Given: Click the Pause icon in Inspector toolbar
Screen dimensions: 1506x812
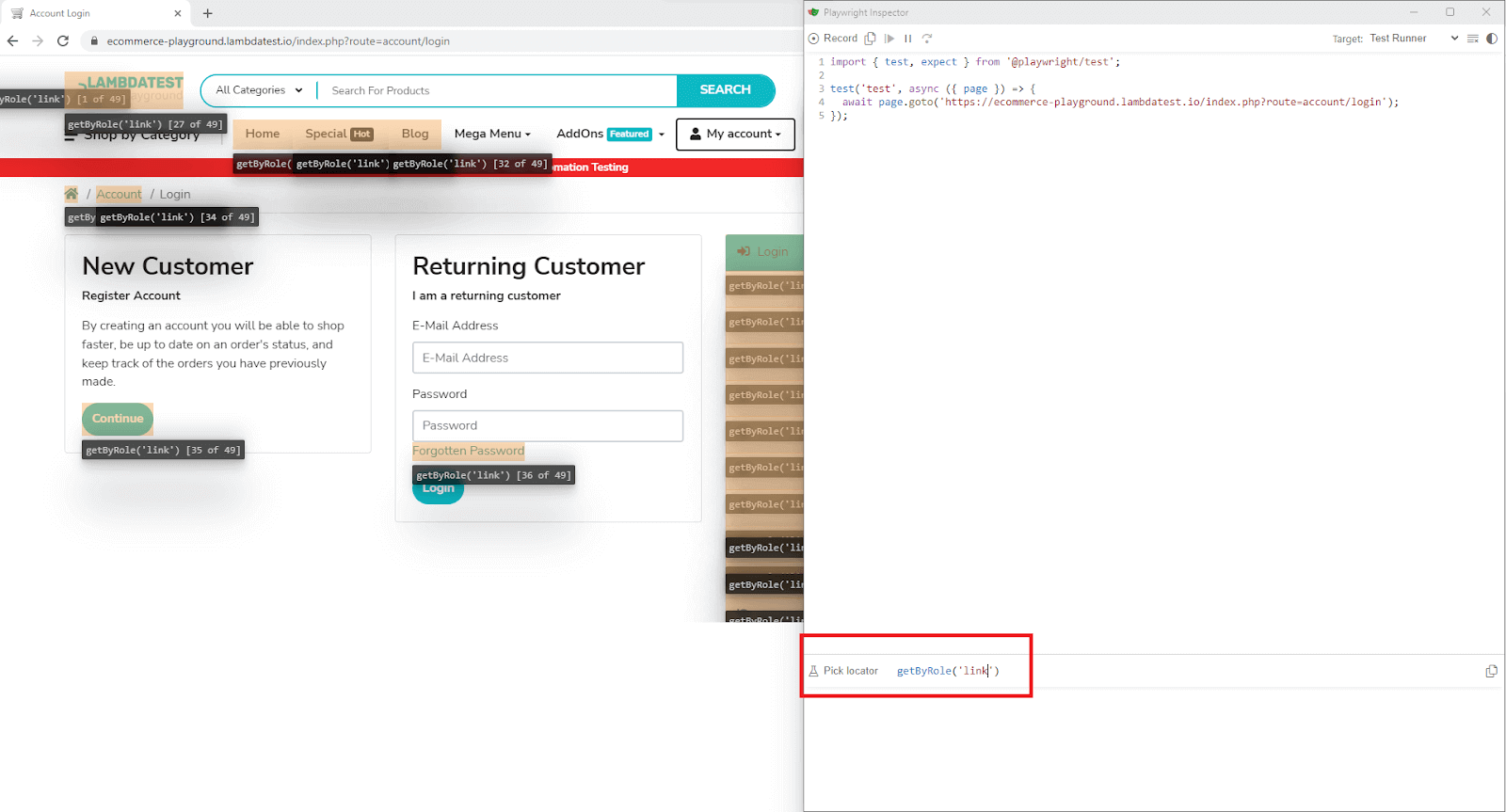Looking at the screenshot, I should (x=908, y=39).
